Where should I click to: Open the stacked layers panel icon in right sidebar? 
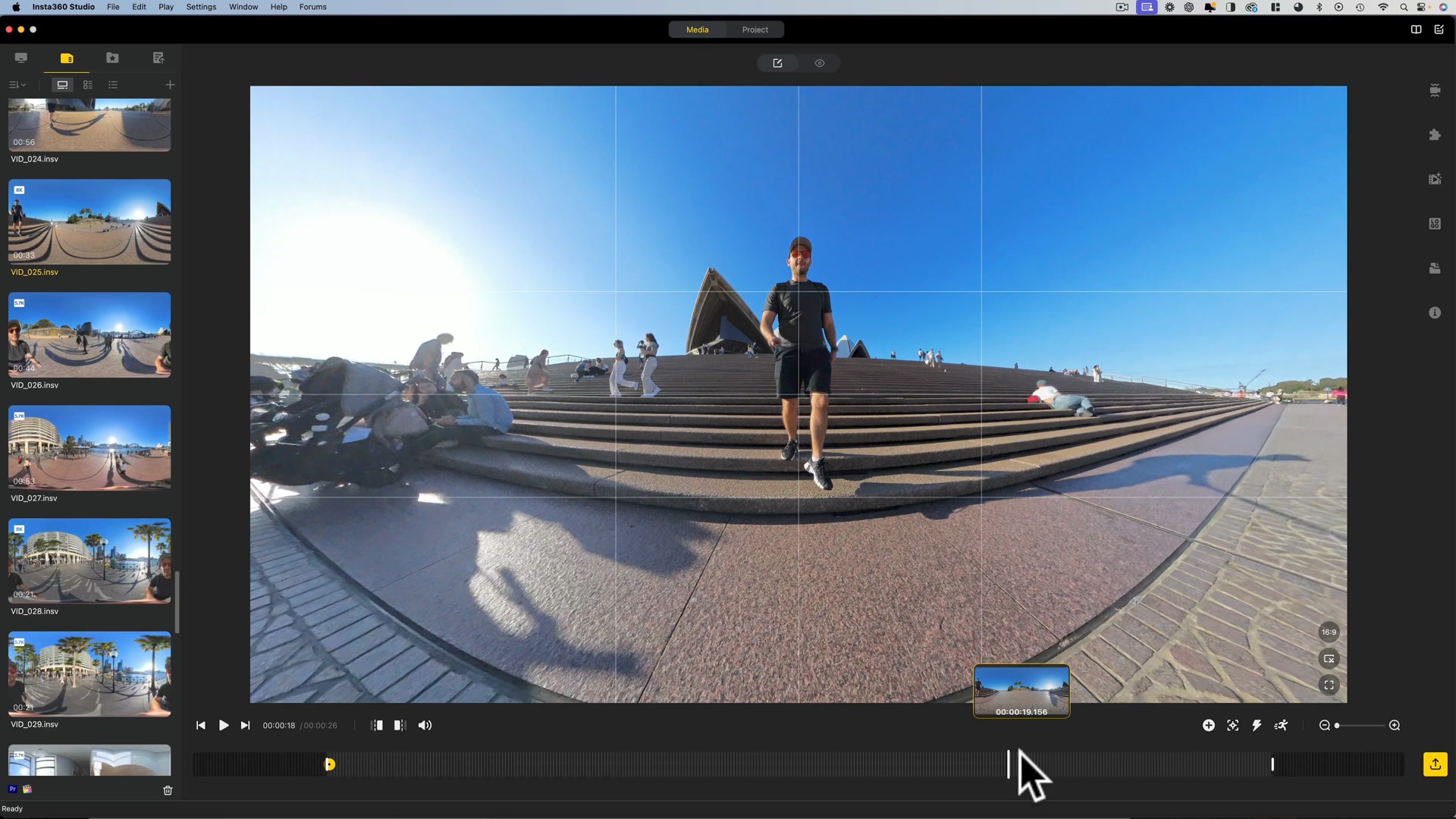click(1435, 268)
